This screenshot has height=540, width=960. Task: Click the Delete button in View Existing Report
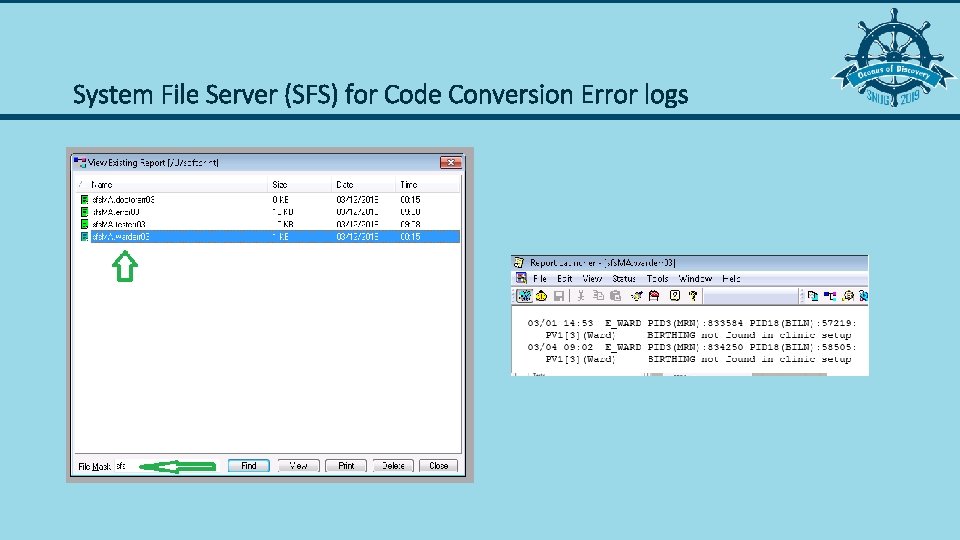point(393,466)
